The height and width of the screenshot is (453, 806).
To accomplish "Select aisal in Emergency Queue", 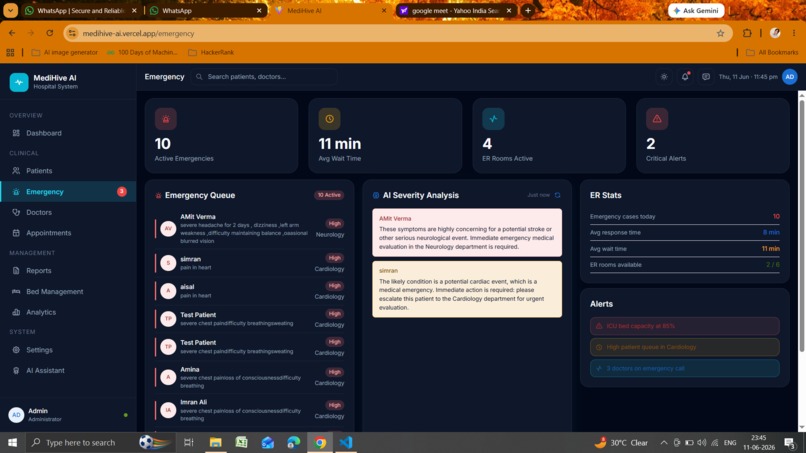I will click(x=250, y=291).
